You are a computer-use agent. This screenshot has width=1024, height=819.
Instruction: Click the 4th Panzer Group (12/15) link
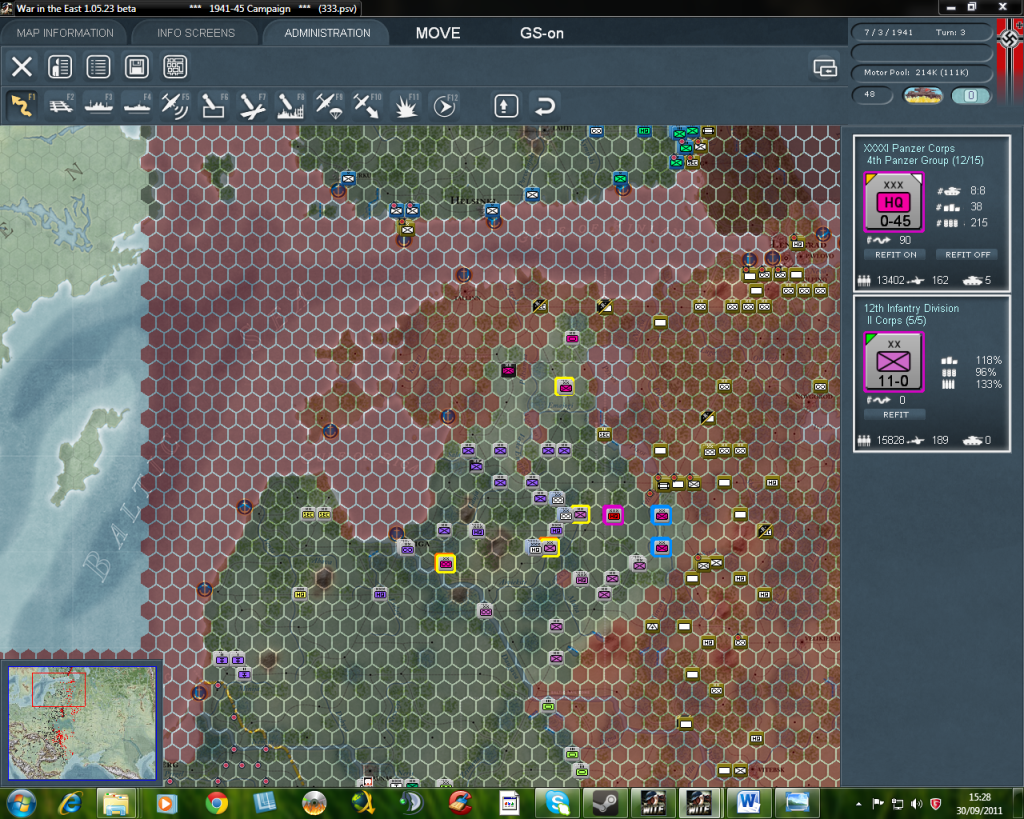[925, 161]
